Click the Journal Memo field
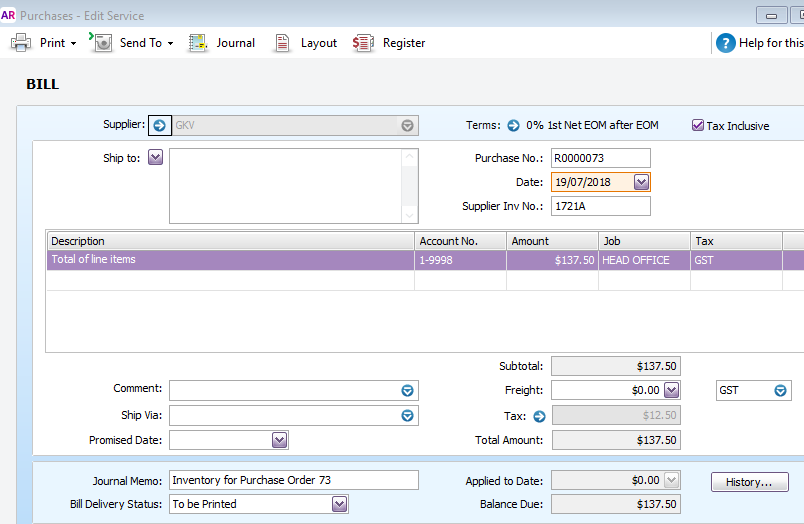Viewport: 804px width, 524px height. (x=294, y=480)
